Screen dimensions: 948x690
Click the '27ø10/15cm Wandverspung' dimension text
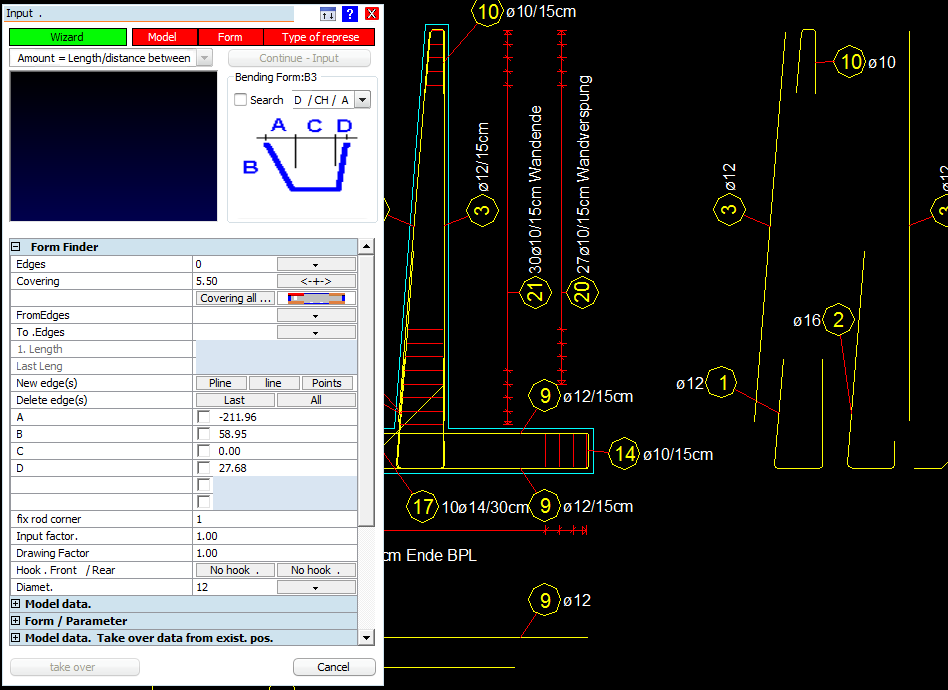pos(582,175)
